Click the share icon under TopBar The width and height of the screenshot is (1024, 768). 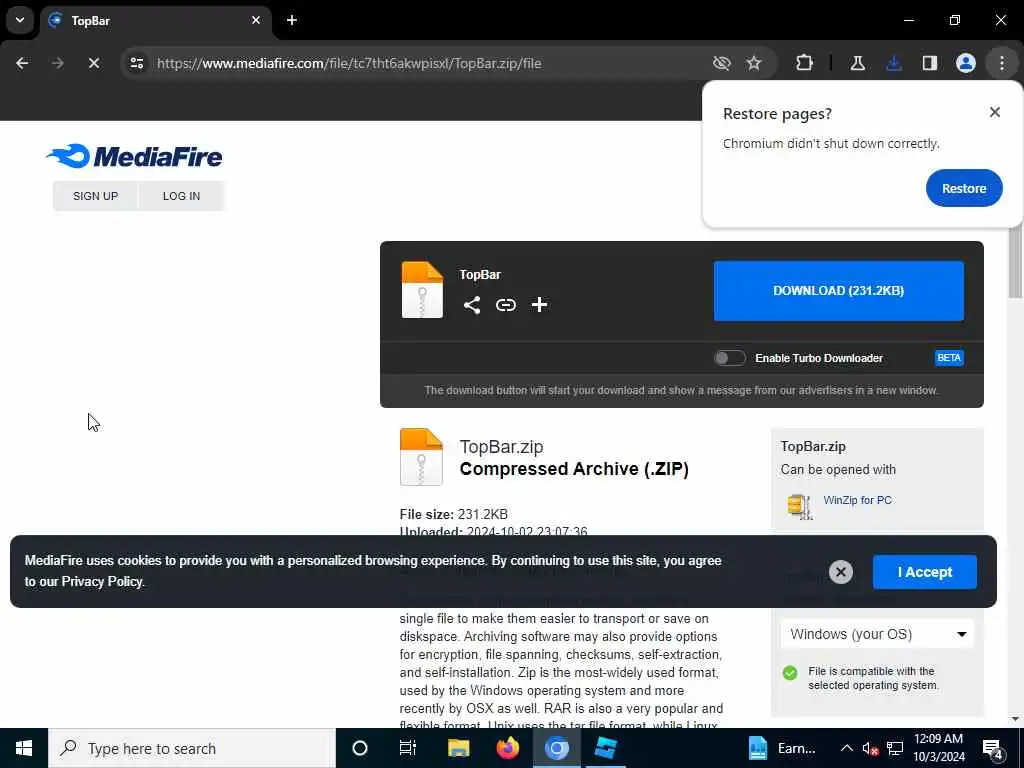(472, 305)
